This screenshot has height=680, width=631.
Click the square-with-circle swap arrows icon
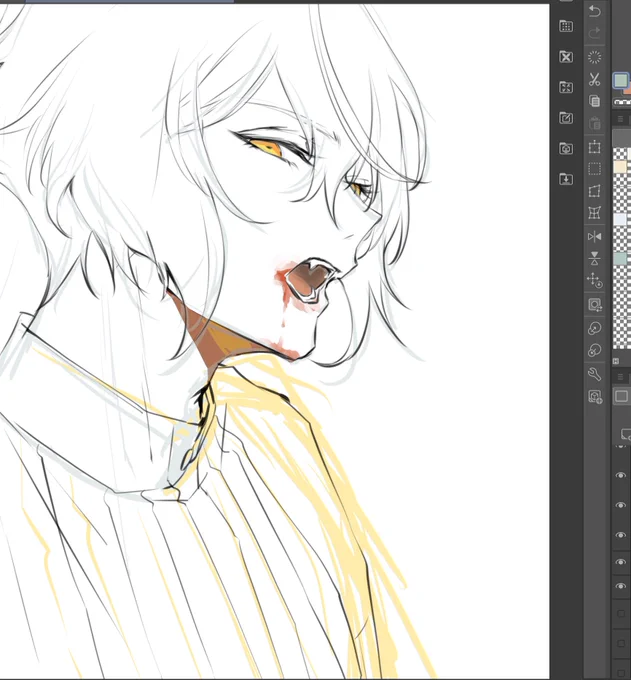[595, 305]
